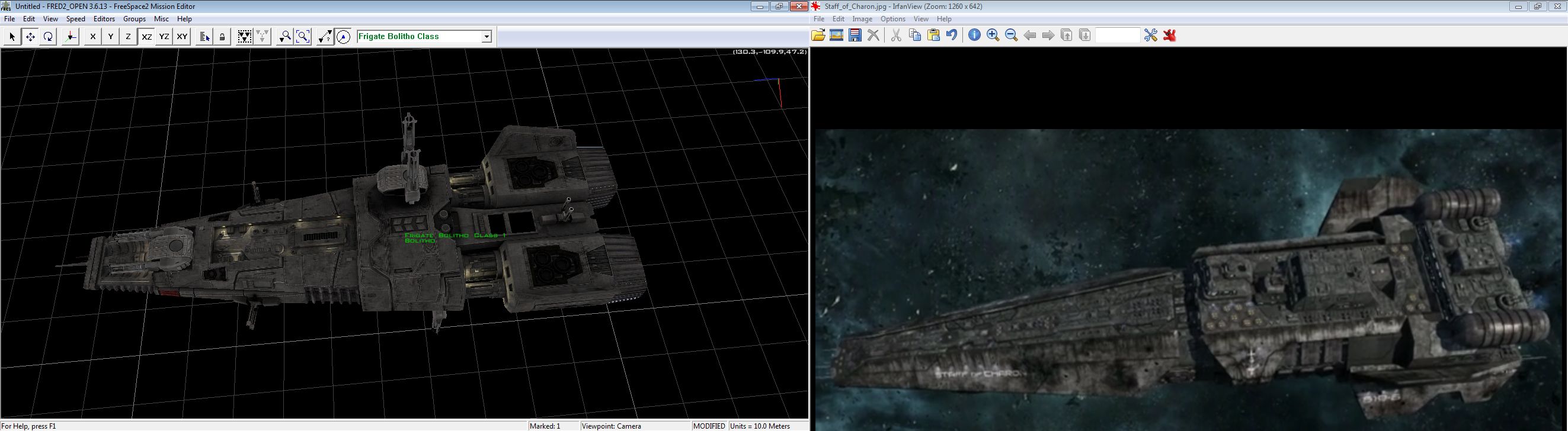Open IrfanView Help menu
Screen dimensions: 1568x431
pyautogui.click(x=944, y=19)
